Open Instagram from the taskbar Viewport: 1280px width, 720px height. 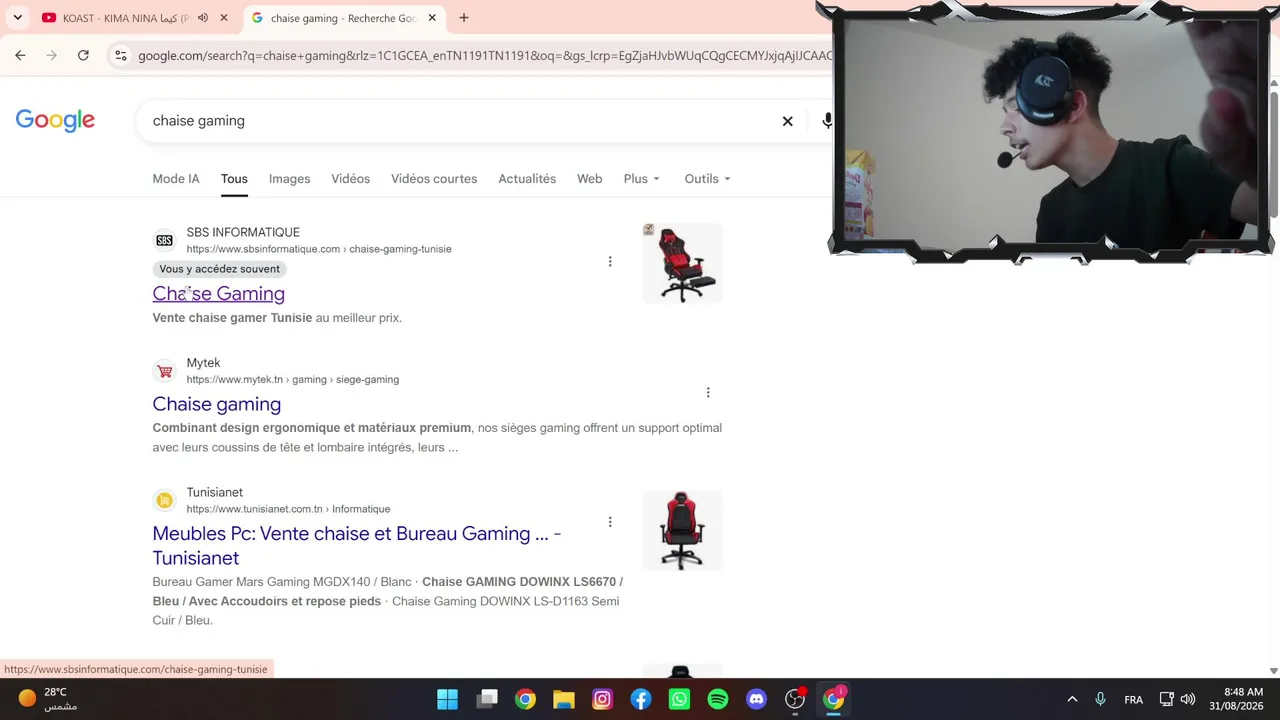click(602, 699)
